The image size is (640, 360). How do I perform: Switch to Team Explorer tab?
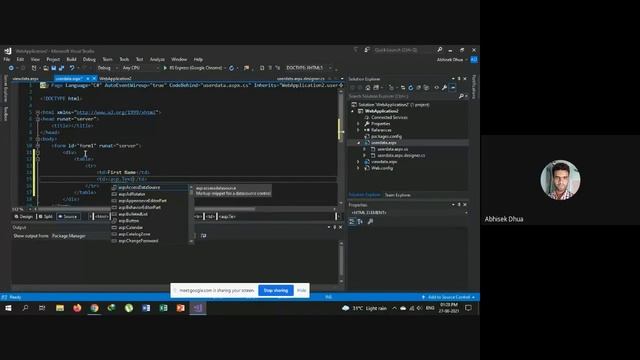tap(398, 195)
